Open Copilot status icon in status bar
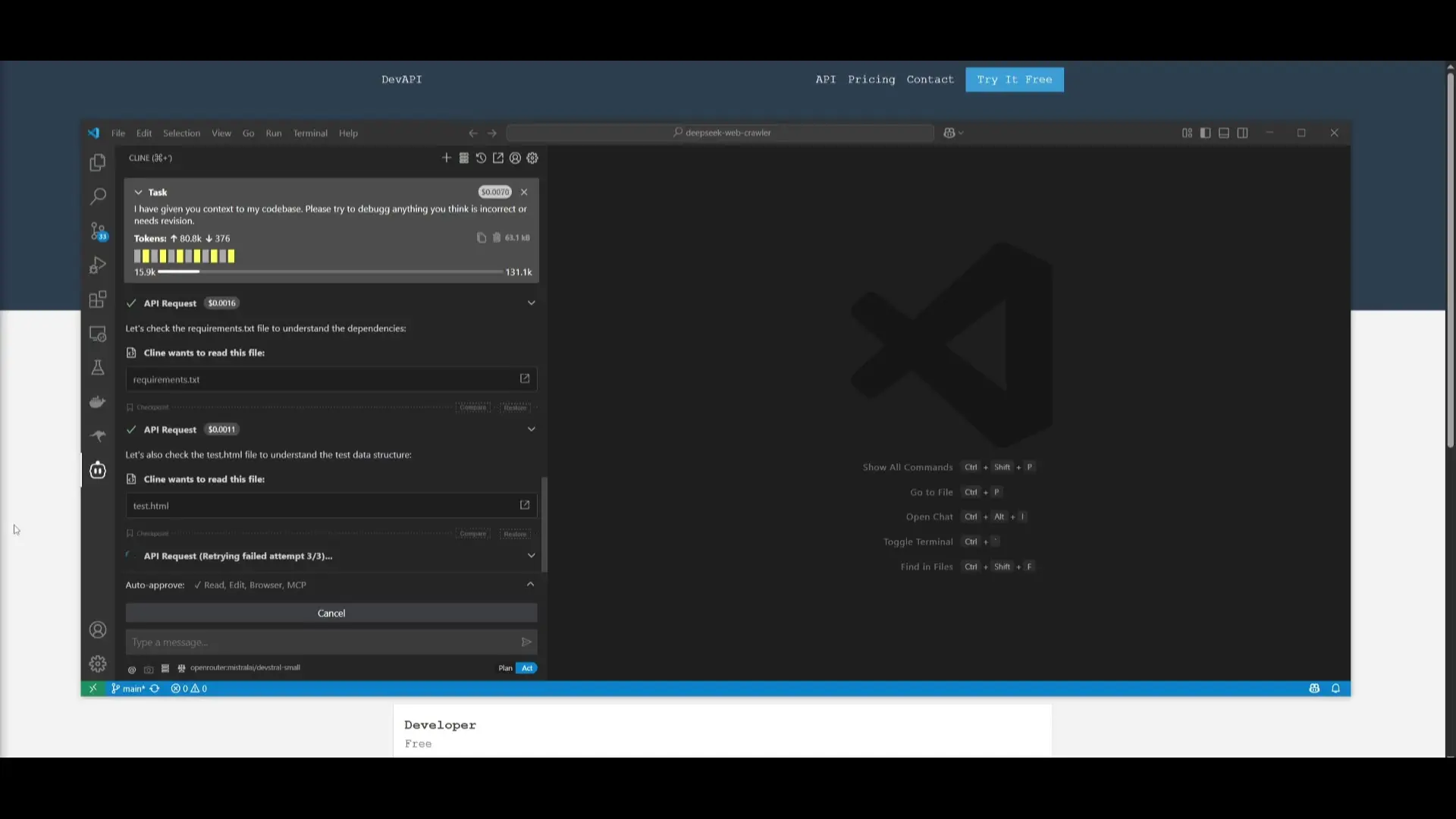 coord(1314,689)
